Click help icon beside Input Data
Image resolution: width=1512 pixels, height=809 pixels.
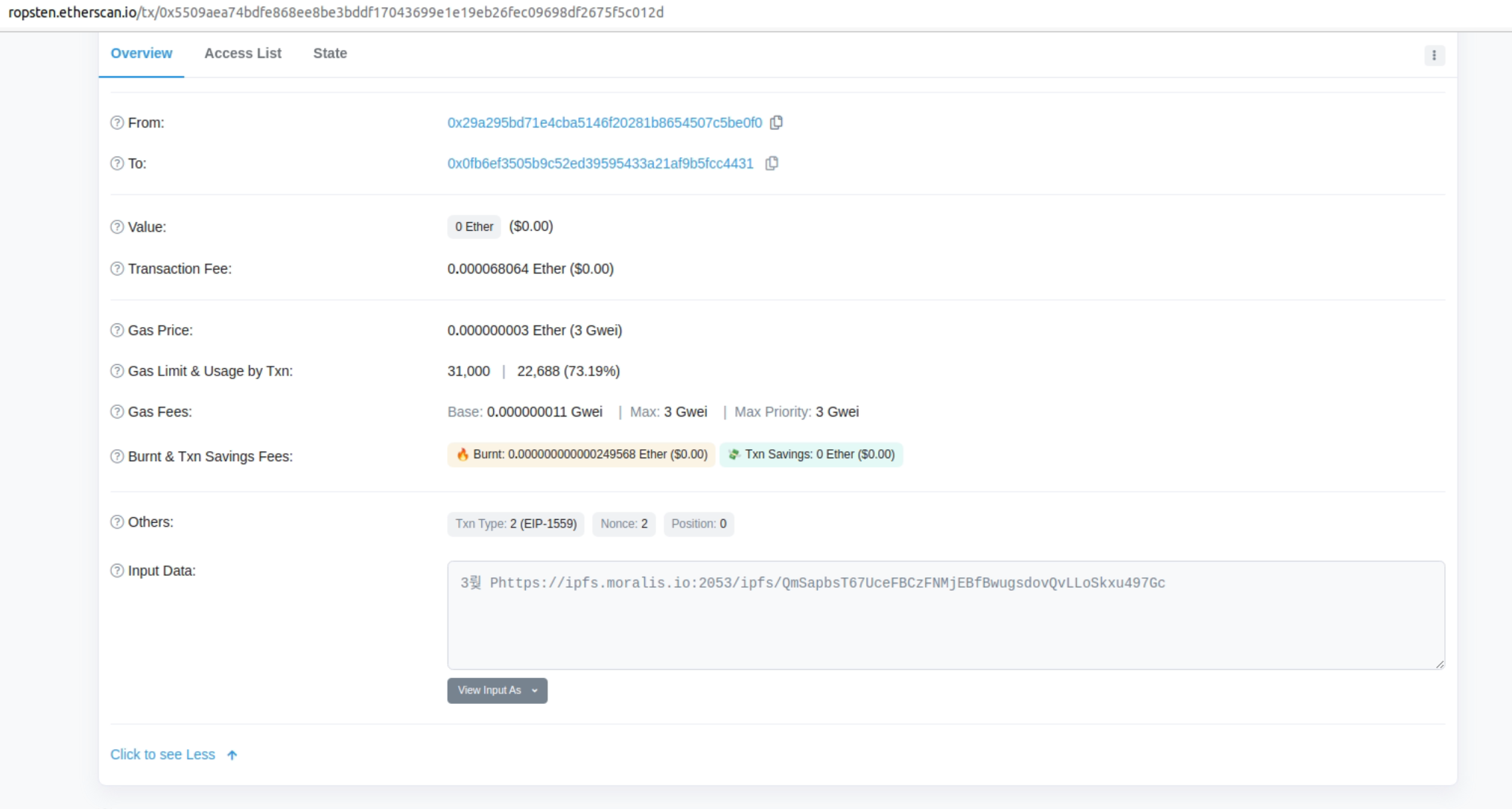(117, 571)
